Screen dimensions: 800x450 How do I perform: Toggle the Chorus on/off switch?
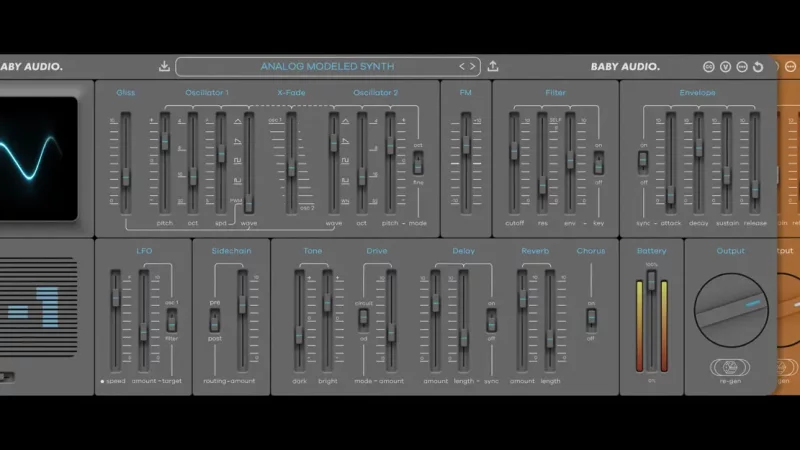coord(591,318)
